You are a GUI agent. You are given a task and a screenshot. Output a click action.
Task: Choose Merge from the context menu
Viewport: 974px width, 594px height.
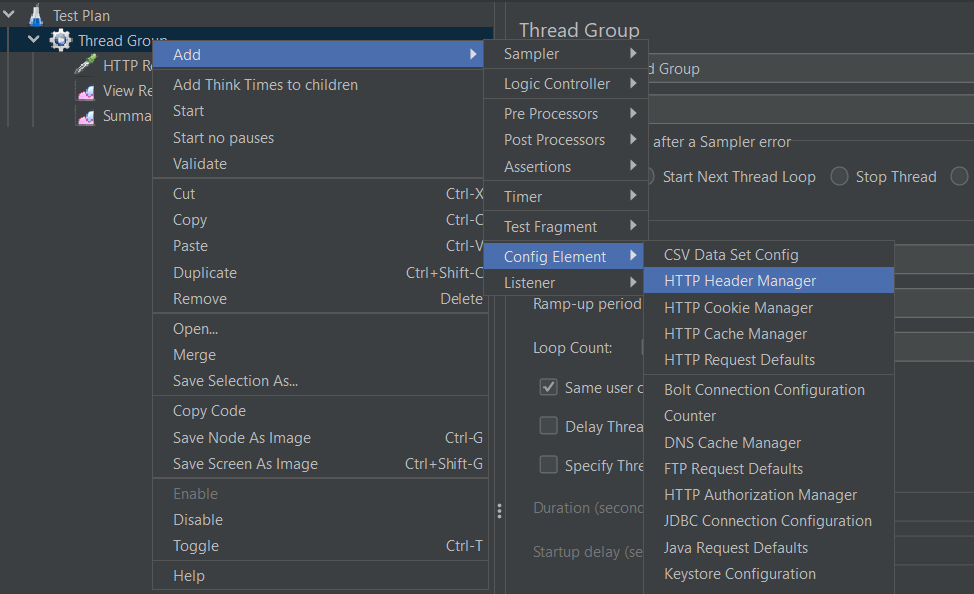pos(320,355)
